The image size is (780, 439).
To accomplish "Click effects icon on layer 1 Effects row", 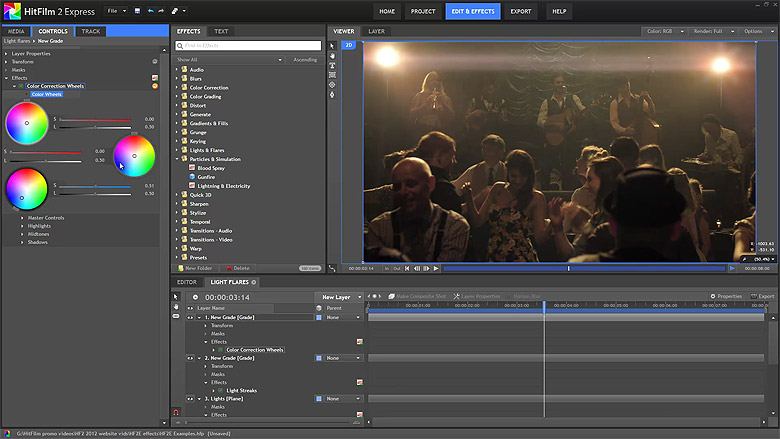I will pyautogui.click(x=360, y=342).
